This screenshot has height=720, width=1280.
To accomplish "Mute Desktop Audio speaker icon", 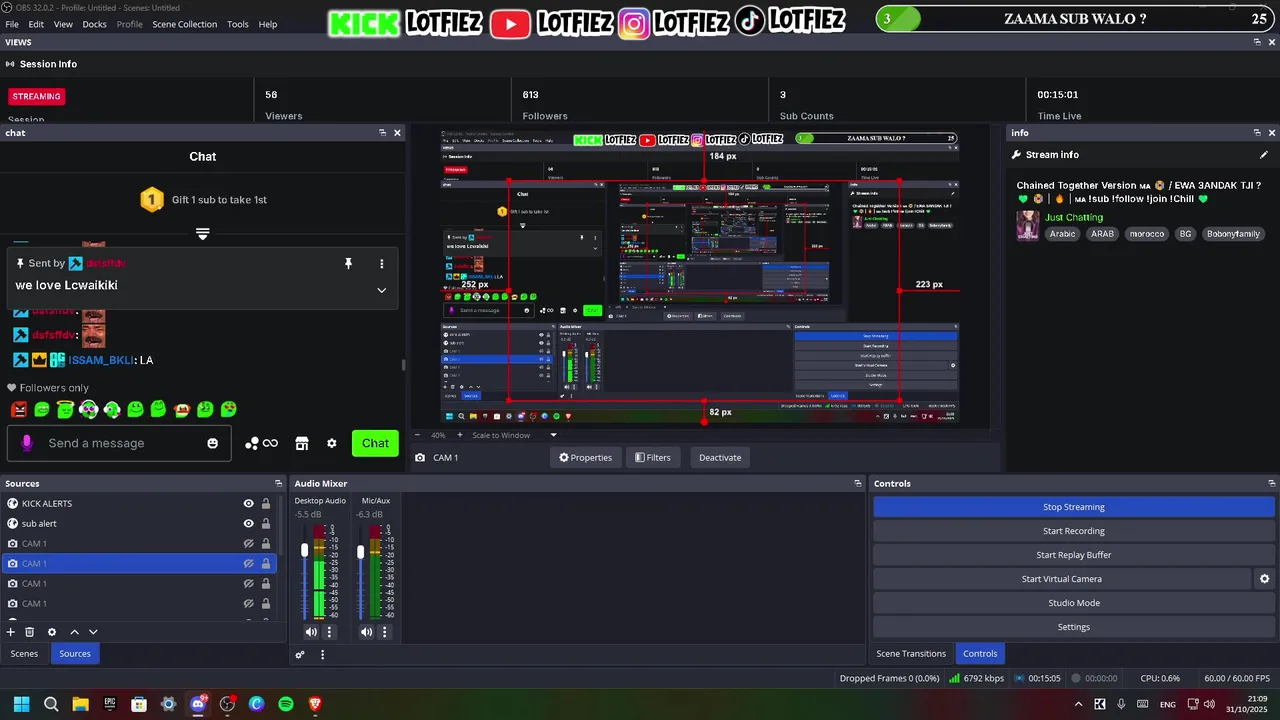I will (311, 632).
